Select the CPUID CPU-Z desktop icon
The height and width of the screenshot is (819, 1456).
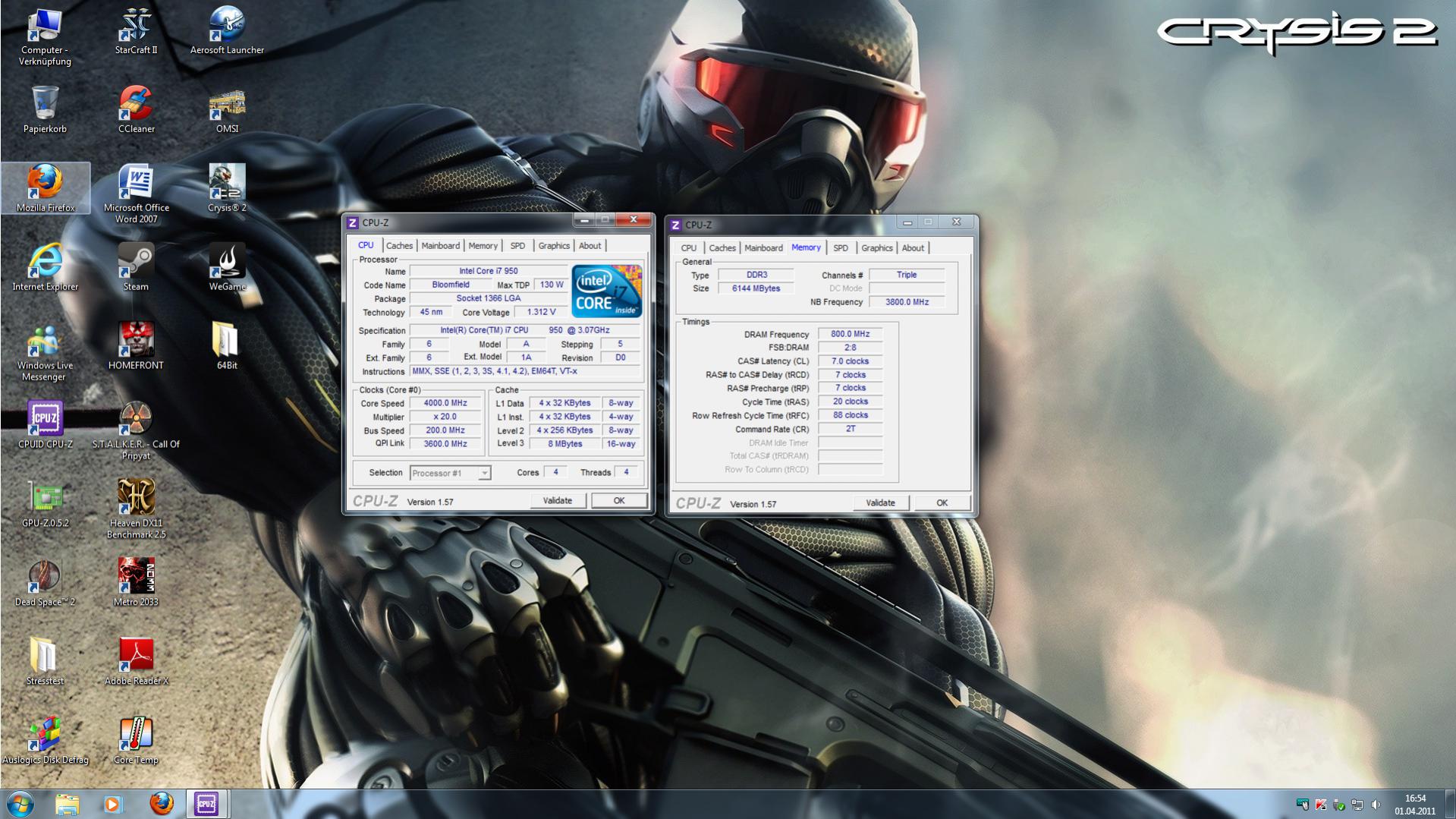(45, 425)
